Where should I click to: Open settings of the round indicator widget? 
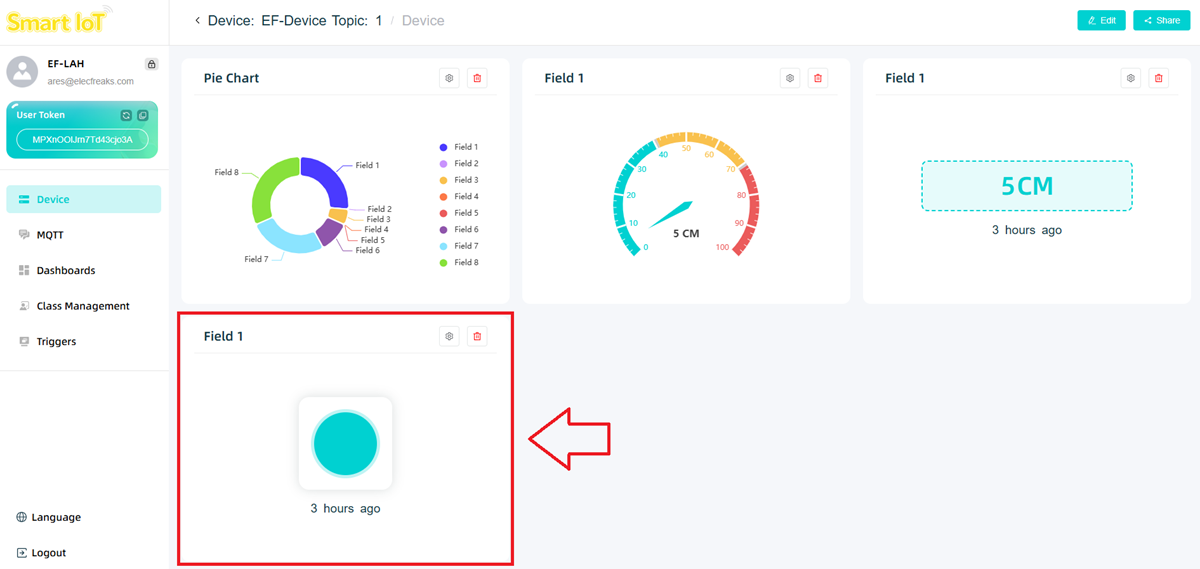pyautogui.click(x=449, y=337)
